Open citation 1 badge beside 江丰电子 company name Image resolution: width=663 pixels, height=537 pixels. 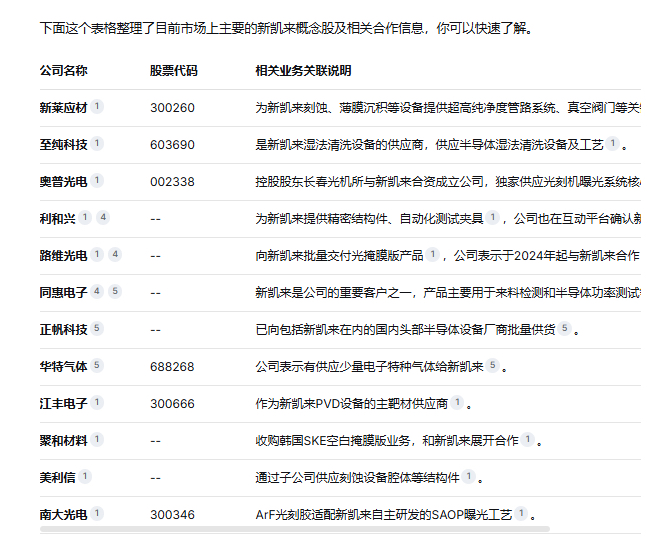point(97,403)
